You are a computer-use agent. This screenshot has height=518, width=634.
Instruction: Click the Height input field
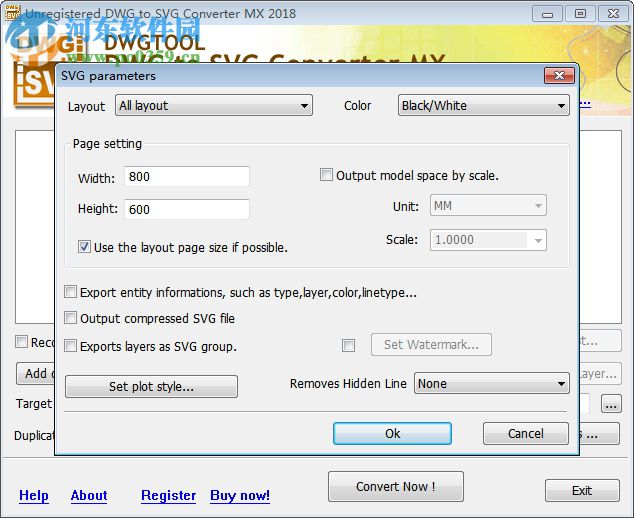187,209
